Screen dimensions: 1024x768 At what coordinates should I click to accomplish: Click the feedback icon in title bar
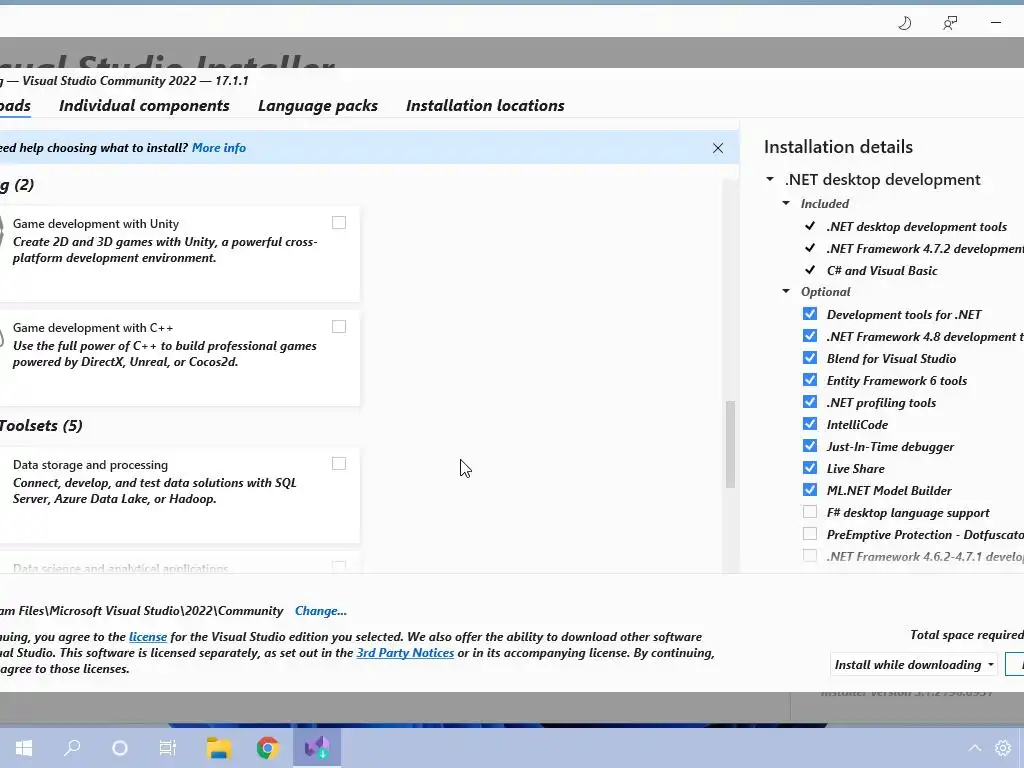950,24
